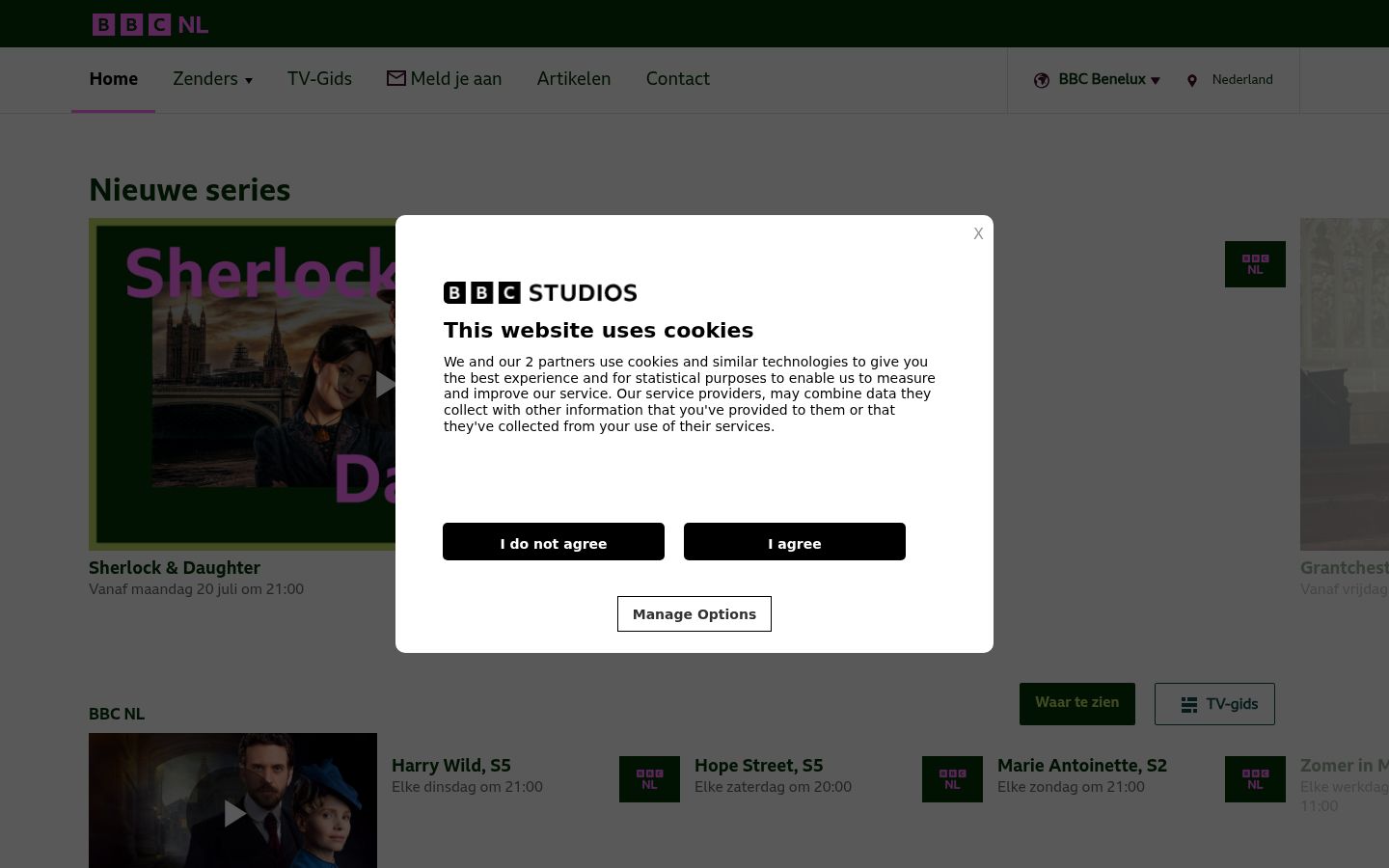Select Vanaf maandag 20 juli om 21:00
This screenshot has height=868, width=1389.
tap(196, 589)
